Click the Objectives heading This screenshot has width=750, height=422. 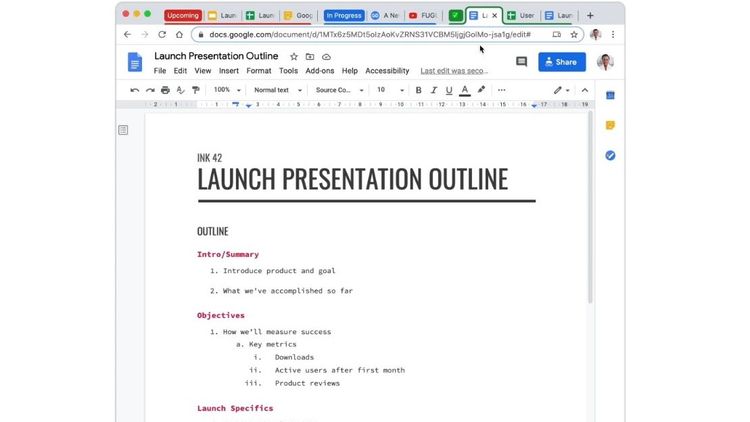point(221,315)
